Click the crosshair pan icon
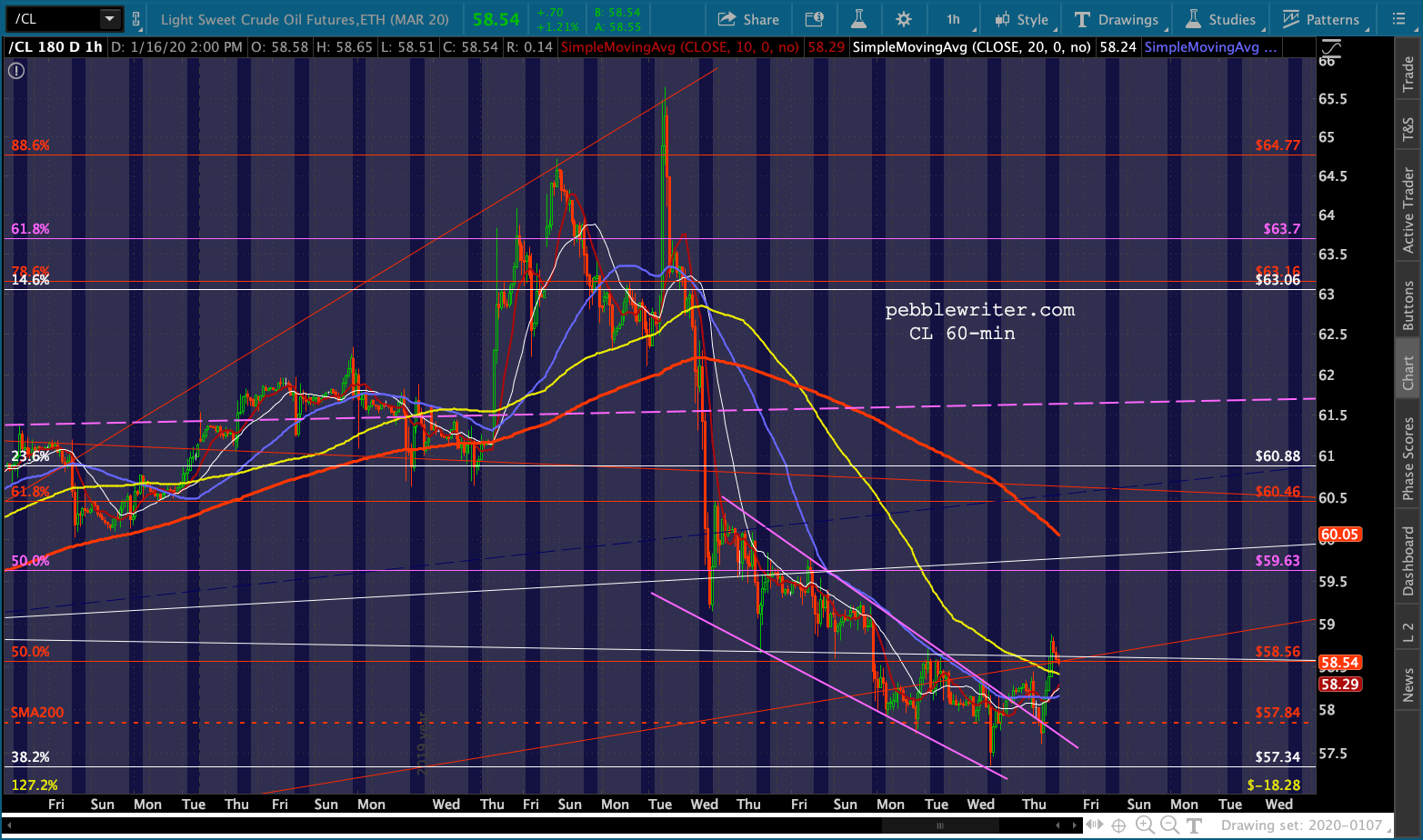Viewport: 1423px width, 840px height. pyautogui.click(x=1118, y=825)
